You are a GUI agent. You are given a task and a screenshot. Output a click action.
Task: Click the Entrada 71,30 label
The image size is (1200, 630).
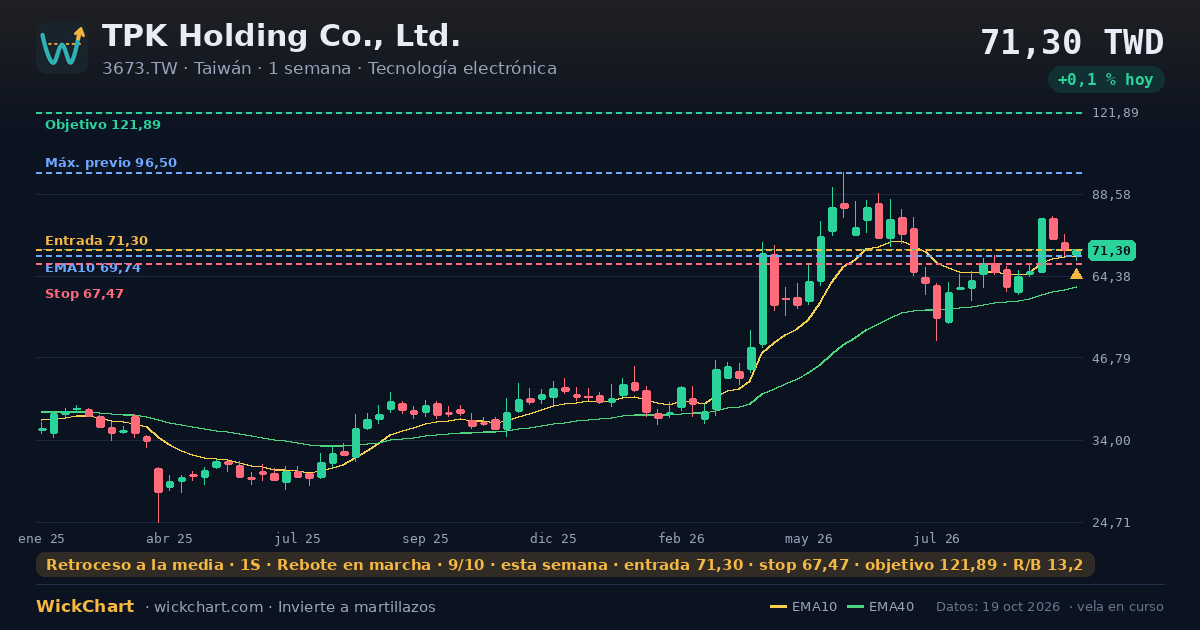(x=96, y=241)
